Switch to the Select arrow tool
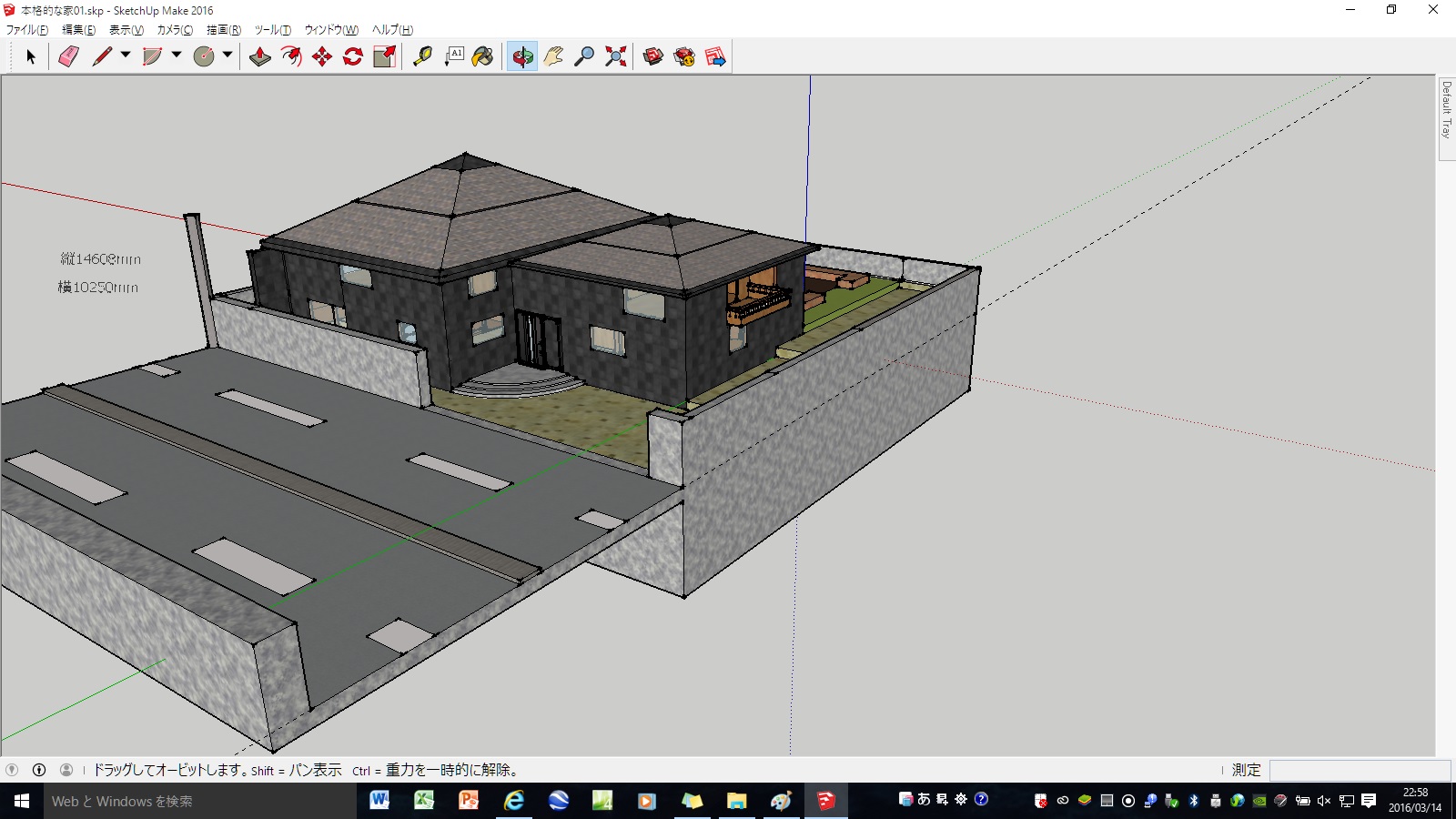The image size is (1456, 819). coord(31,56)
